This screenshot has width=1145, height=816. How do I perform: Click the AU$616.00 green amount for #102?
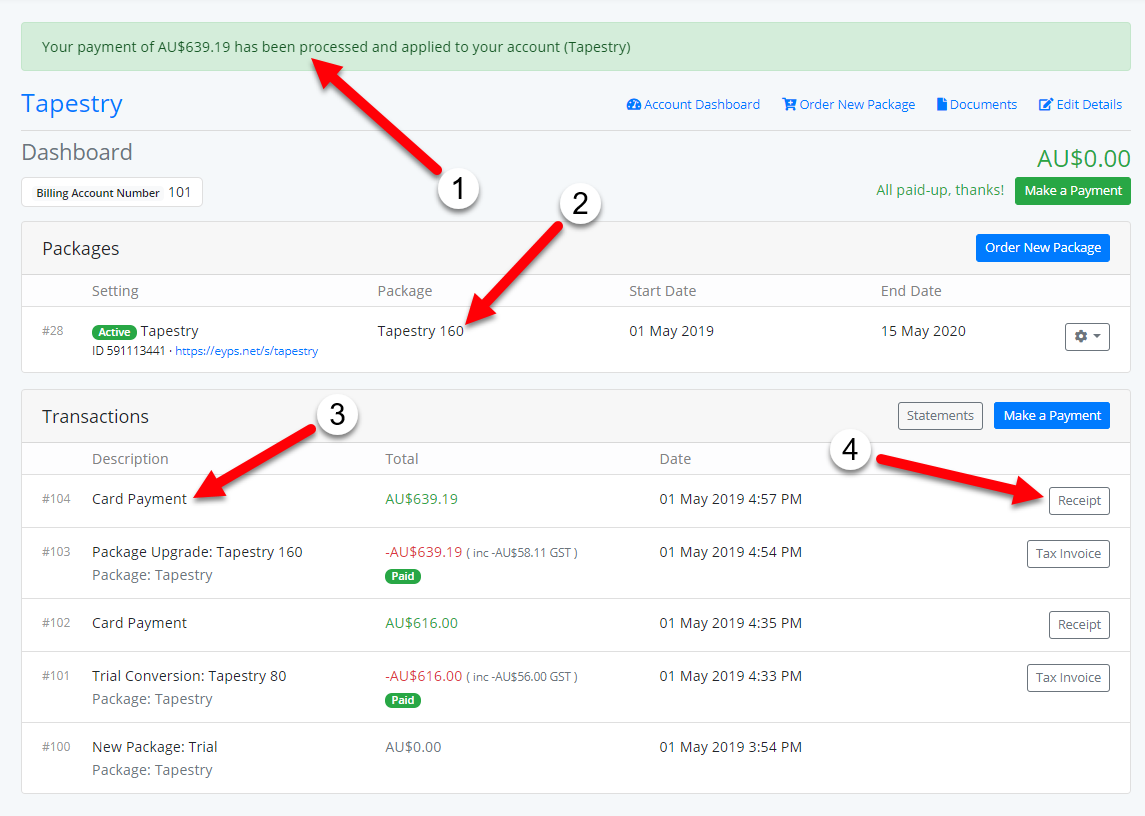(421, 623)
